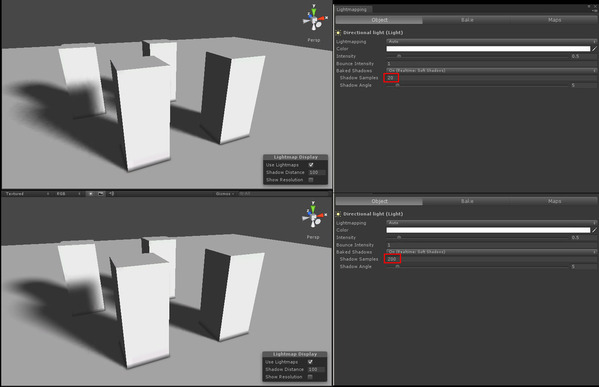Click Shadow Distance field in top scene view
599x387 pixels.
(x=317, y=172)
